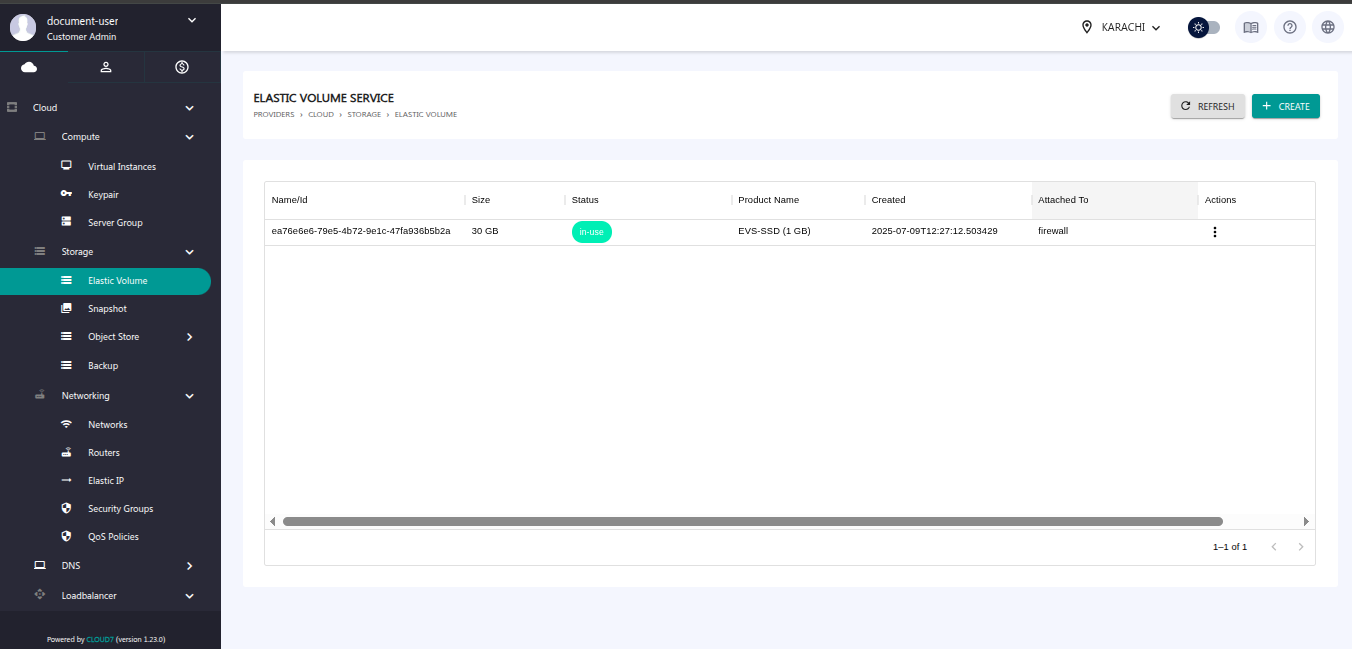Collapse the Networking section
This screenshot has width=1352, height=649.
pyautogui.click(x=190, y=396)
